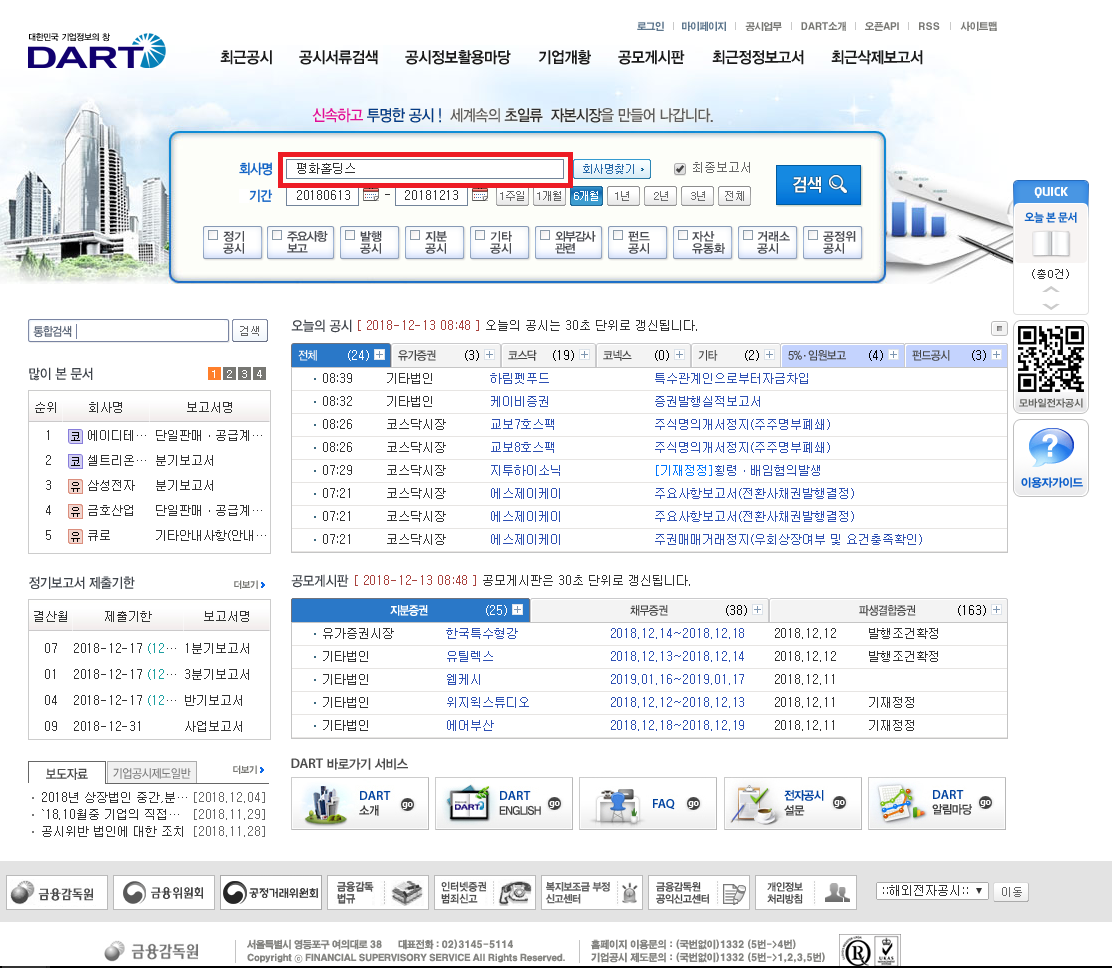Check the 정기공시 checkbox
This screenshot has height=968, width=1112.
[x=212, y=235]
